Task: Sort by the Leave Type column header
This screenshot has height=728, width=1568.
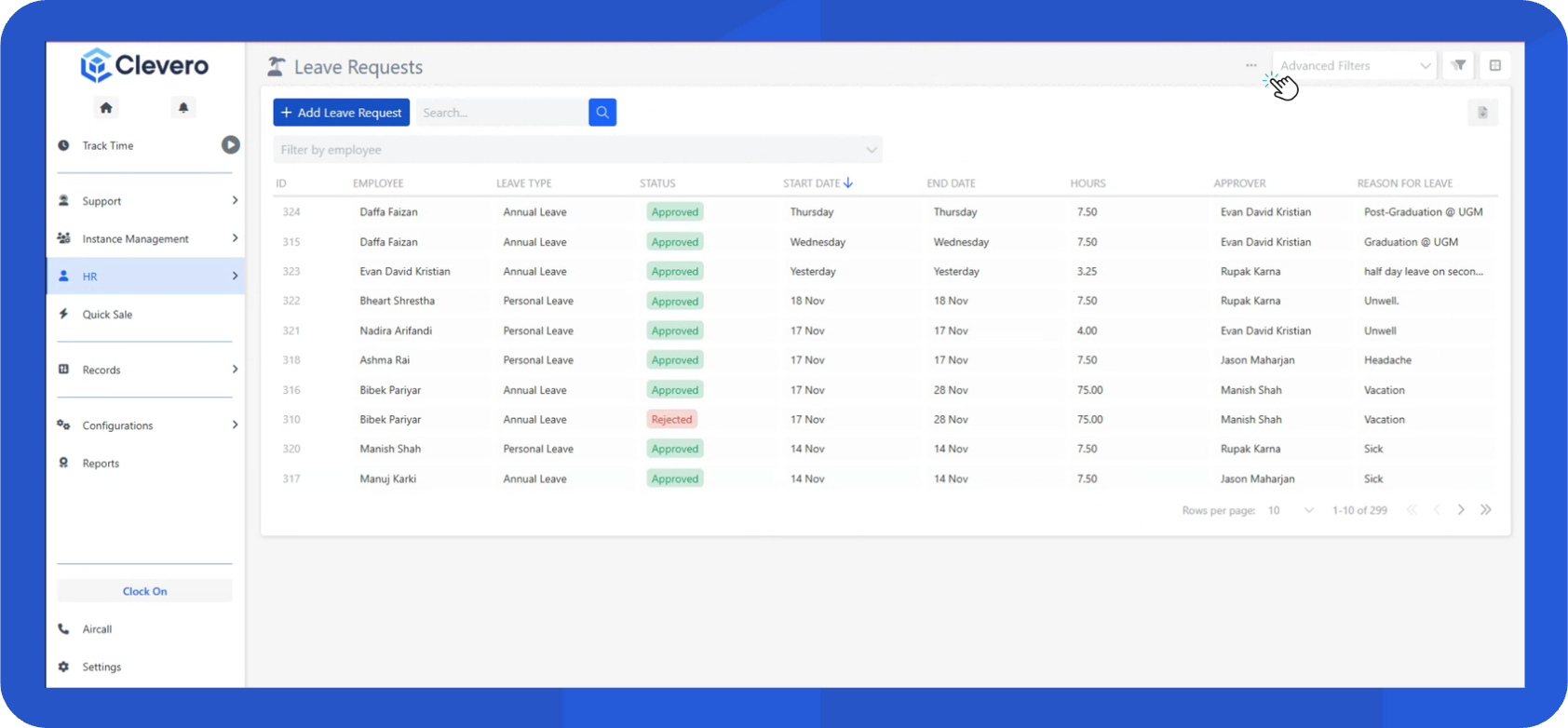Action: coord(524,183)
